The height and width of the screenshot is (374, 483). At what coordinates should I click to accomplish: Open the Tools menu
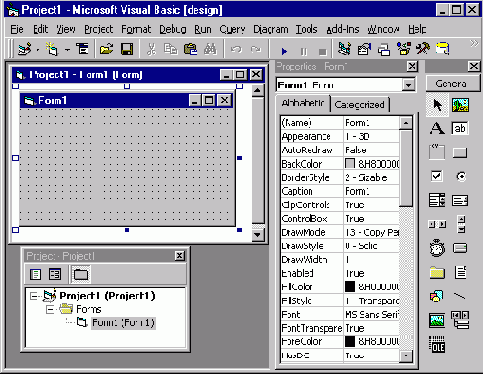pyautogui.click(x=306, y=29)
